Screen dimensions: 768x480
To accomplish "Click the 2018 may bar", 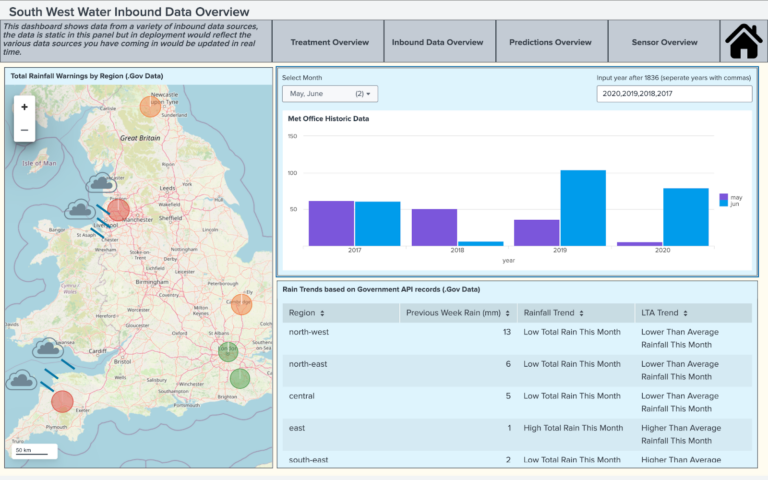I will (434, 227).
